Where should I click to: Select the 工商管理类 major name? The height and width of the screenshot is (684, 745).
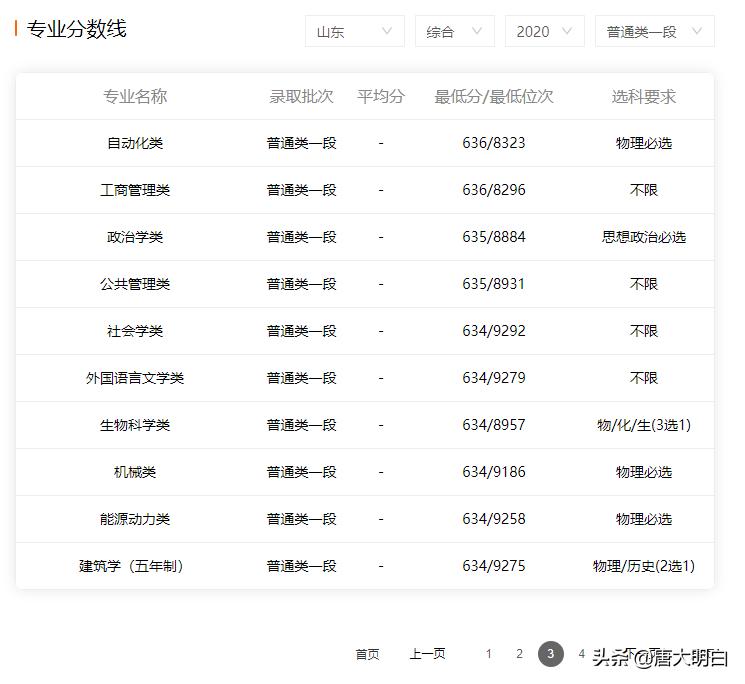[x=135, y=190]
